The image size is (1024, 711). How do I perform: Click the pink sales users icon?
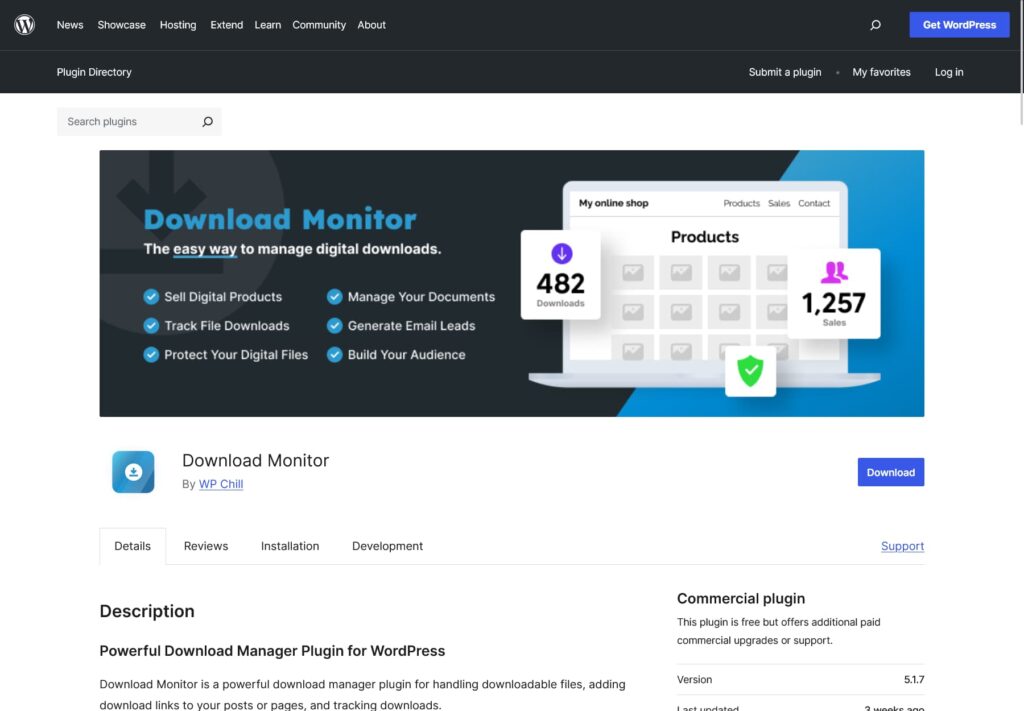(x=834, y=272)
